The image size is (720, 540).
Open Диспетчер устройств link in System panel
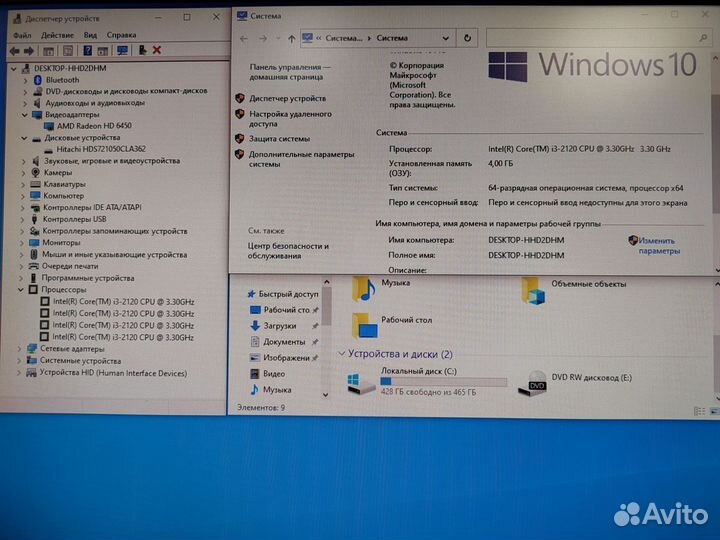coord(287,98)
